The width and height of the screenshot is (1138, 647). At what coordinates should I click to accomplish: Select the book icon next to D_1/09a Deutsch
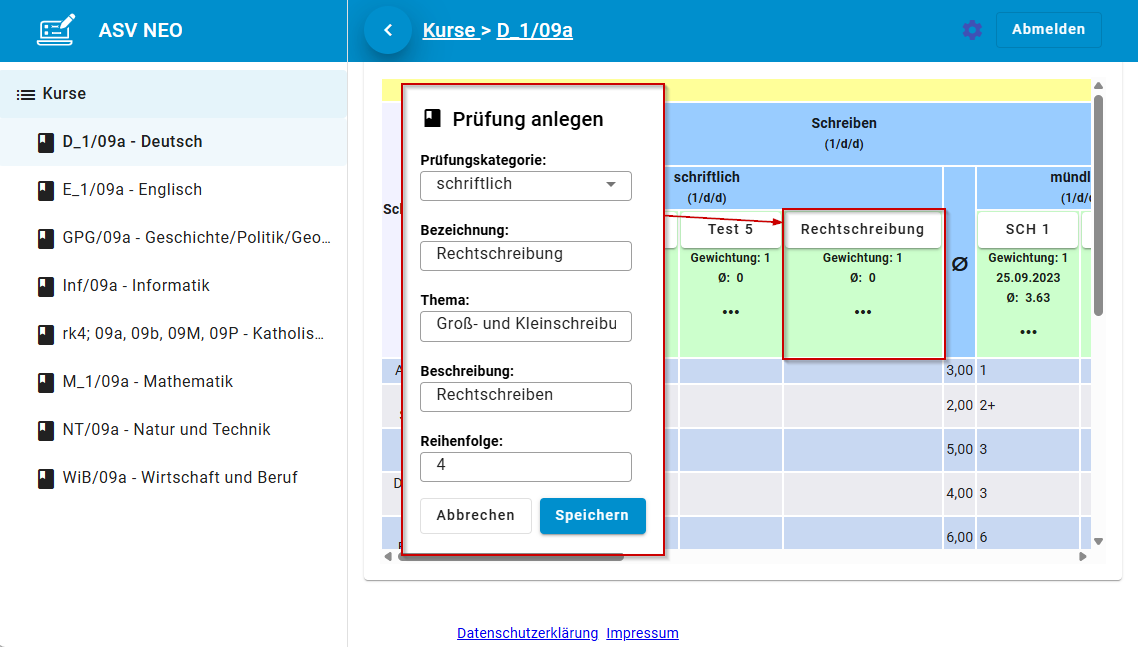tap(45, 142)
